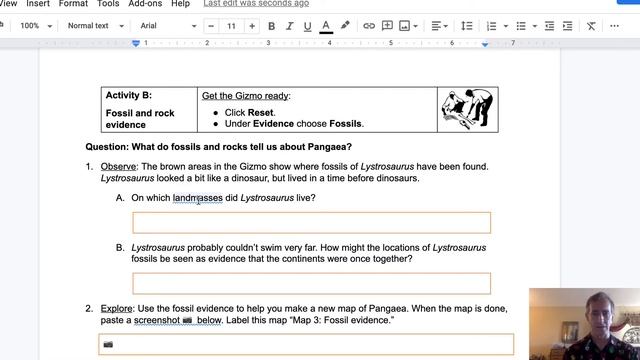Expand bulleted list style arrow
Image resolution: width=640 pixels, height=360 pixels.
(535, 26)
